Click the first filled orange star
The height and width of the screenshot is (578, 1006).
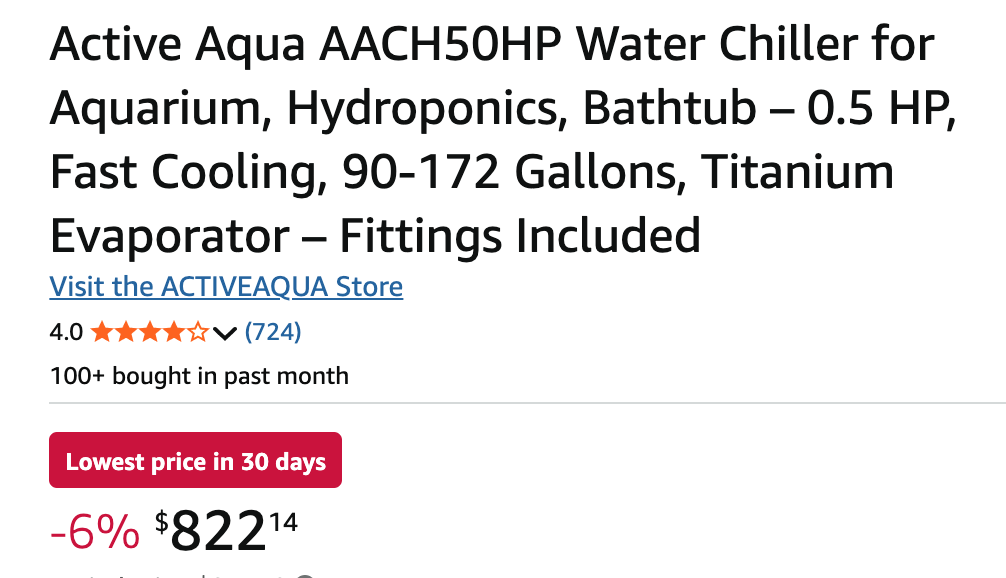coord(100,332)
